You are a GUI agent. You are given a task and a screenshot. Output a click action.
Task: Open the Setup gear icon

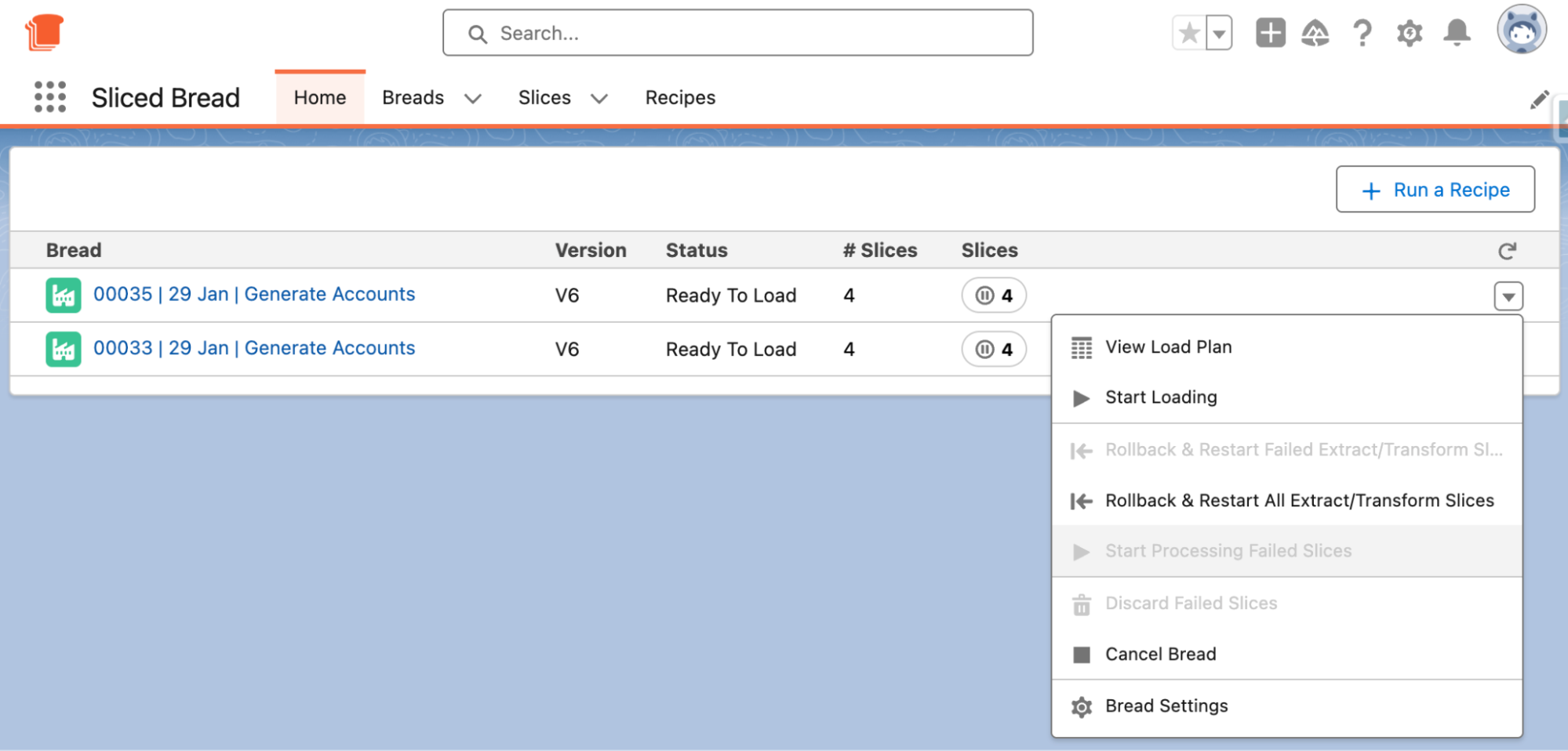[x=1410, y=33]
